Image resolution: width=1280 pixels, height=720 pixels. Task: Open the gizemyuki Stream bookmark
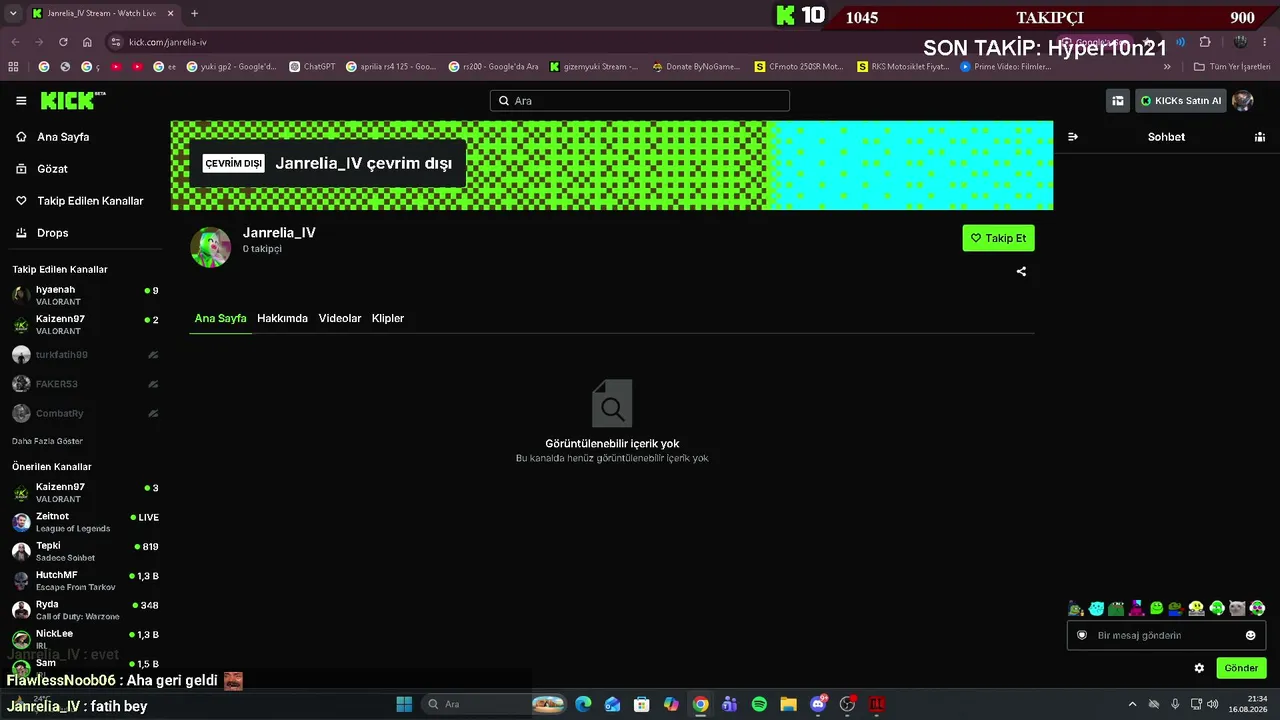594,67
